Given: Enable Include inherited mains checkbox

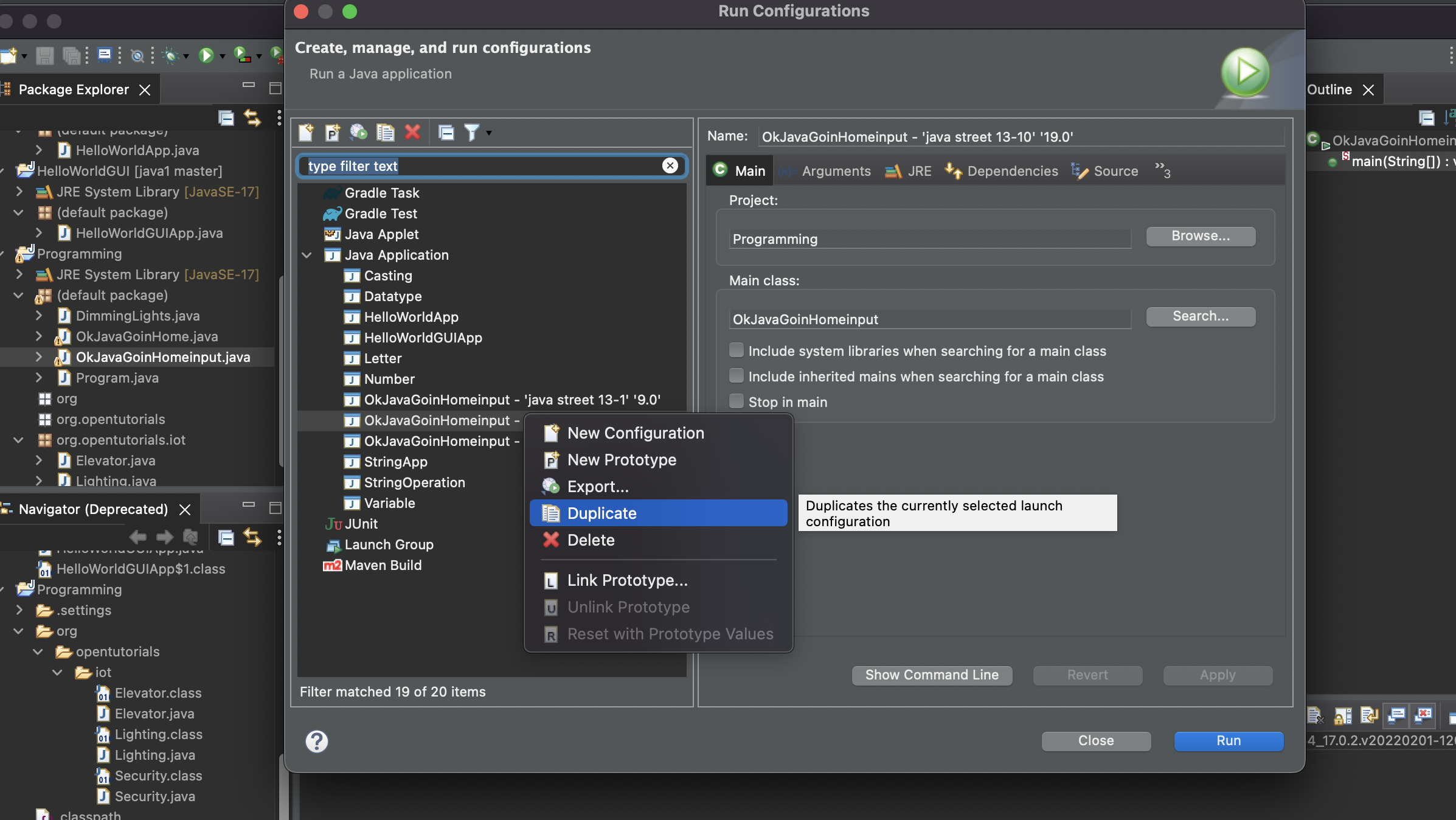Looking at the screenshot, I should (737, 376).
